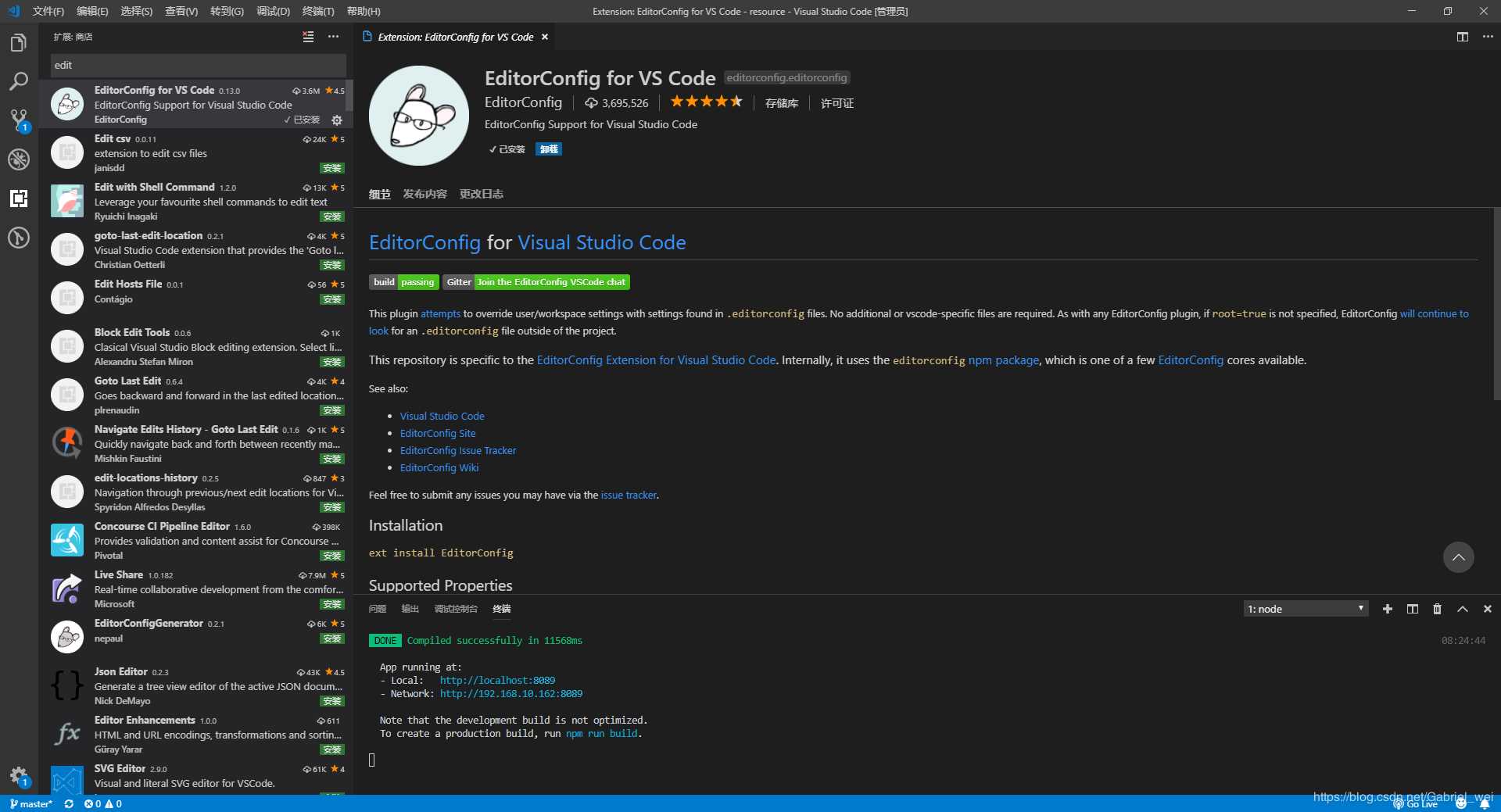
Task: Select Live Share extension in list
Action: (x=195, y=589)
